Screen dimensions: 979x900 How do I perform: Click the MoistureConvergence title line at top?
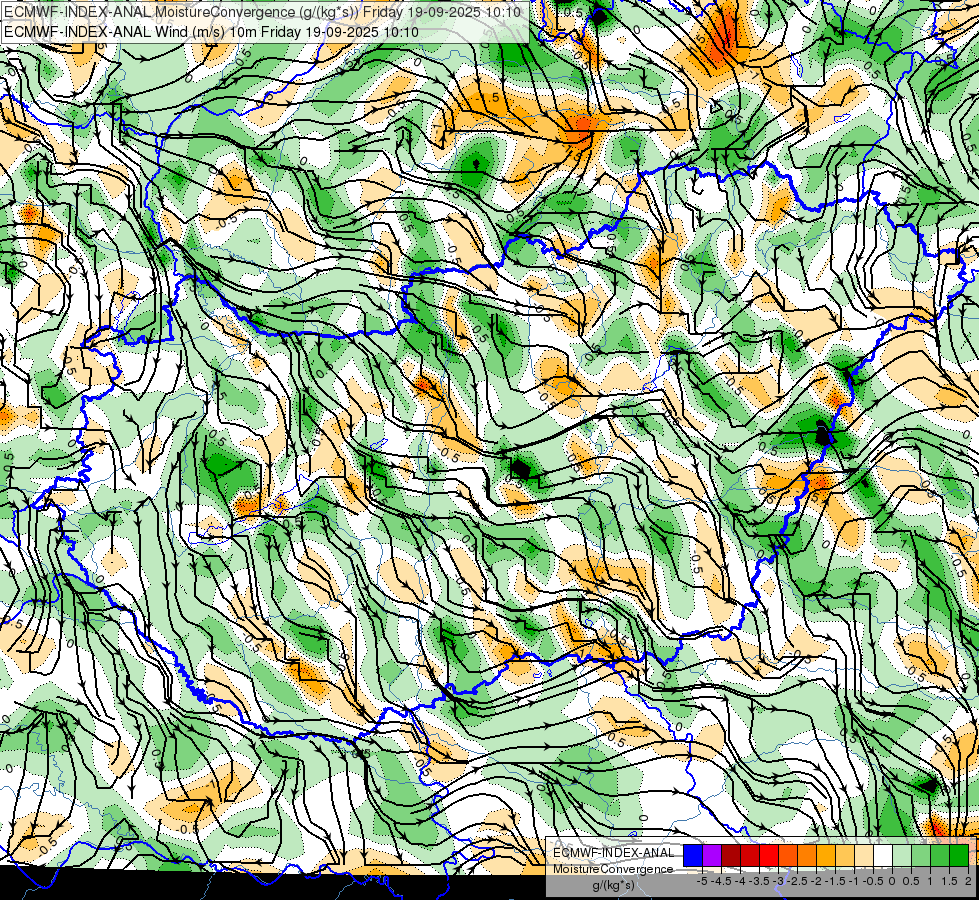[262, 12]
